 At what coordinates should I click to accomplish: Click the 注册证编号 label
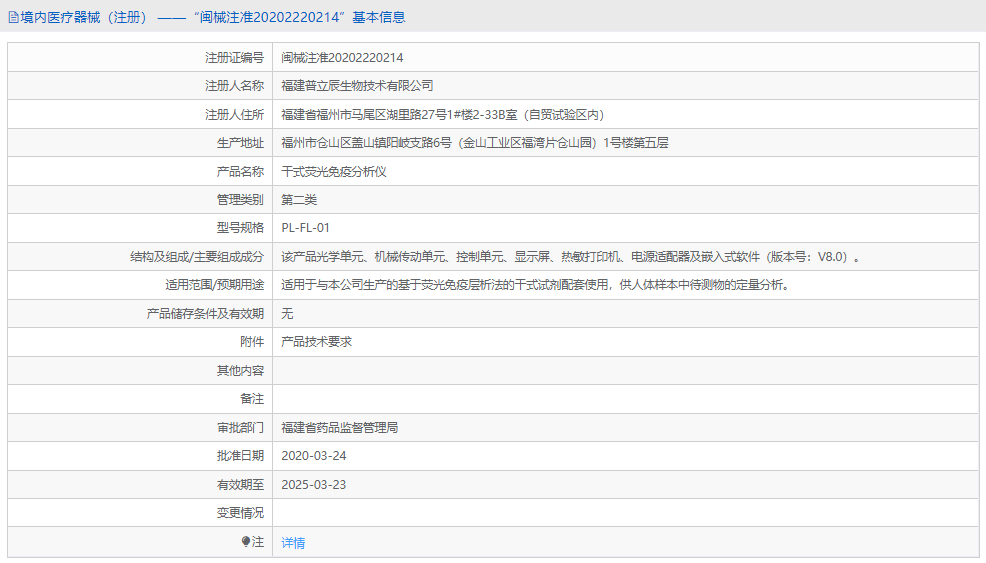pos(235,58)
